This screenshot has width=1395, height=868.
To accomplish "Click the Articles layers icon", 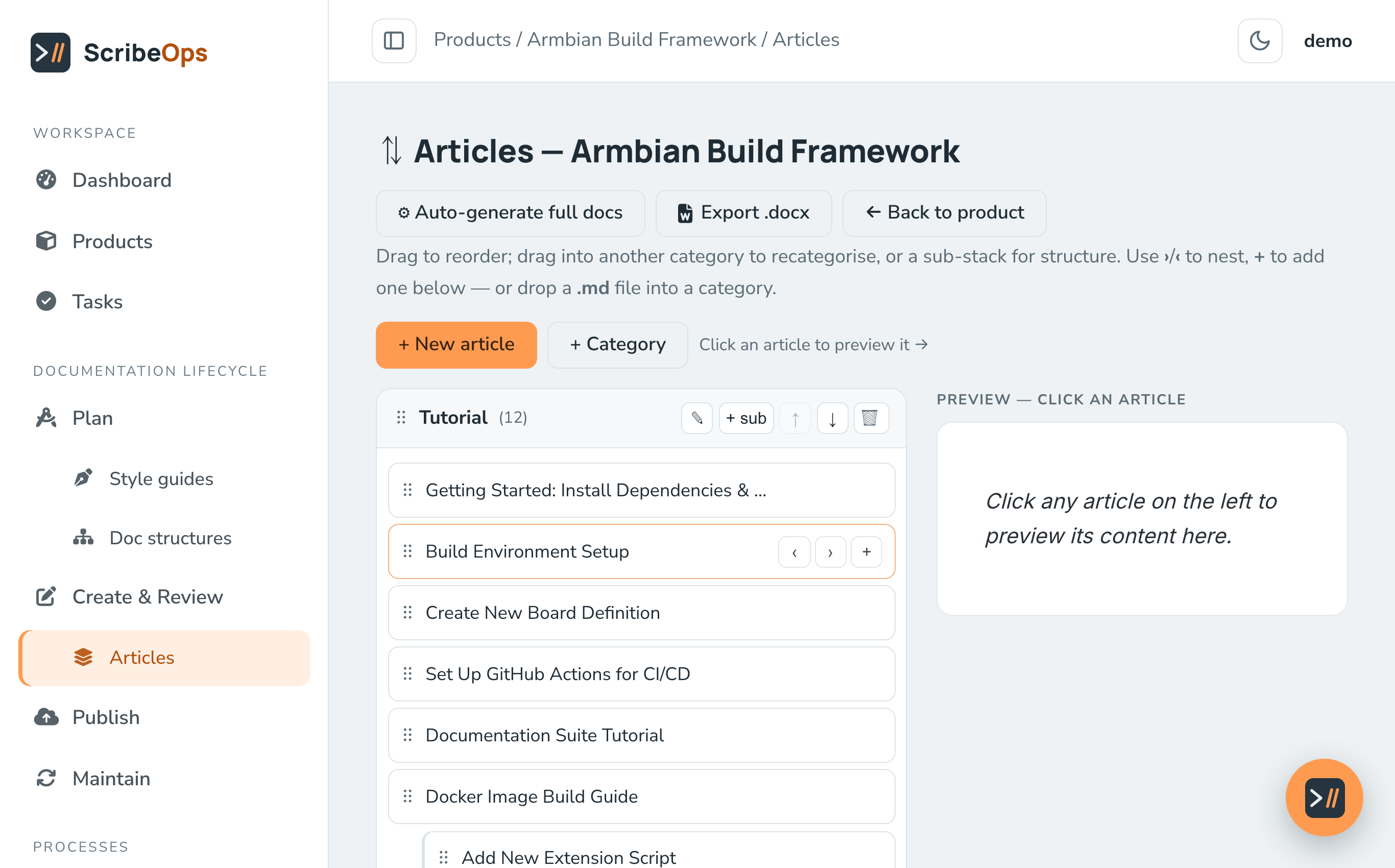I will 83,657.
